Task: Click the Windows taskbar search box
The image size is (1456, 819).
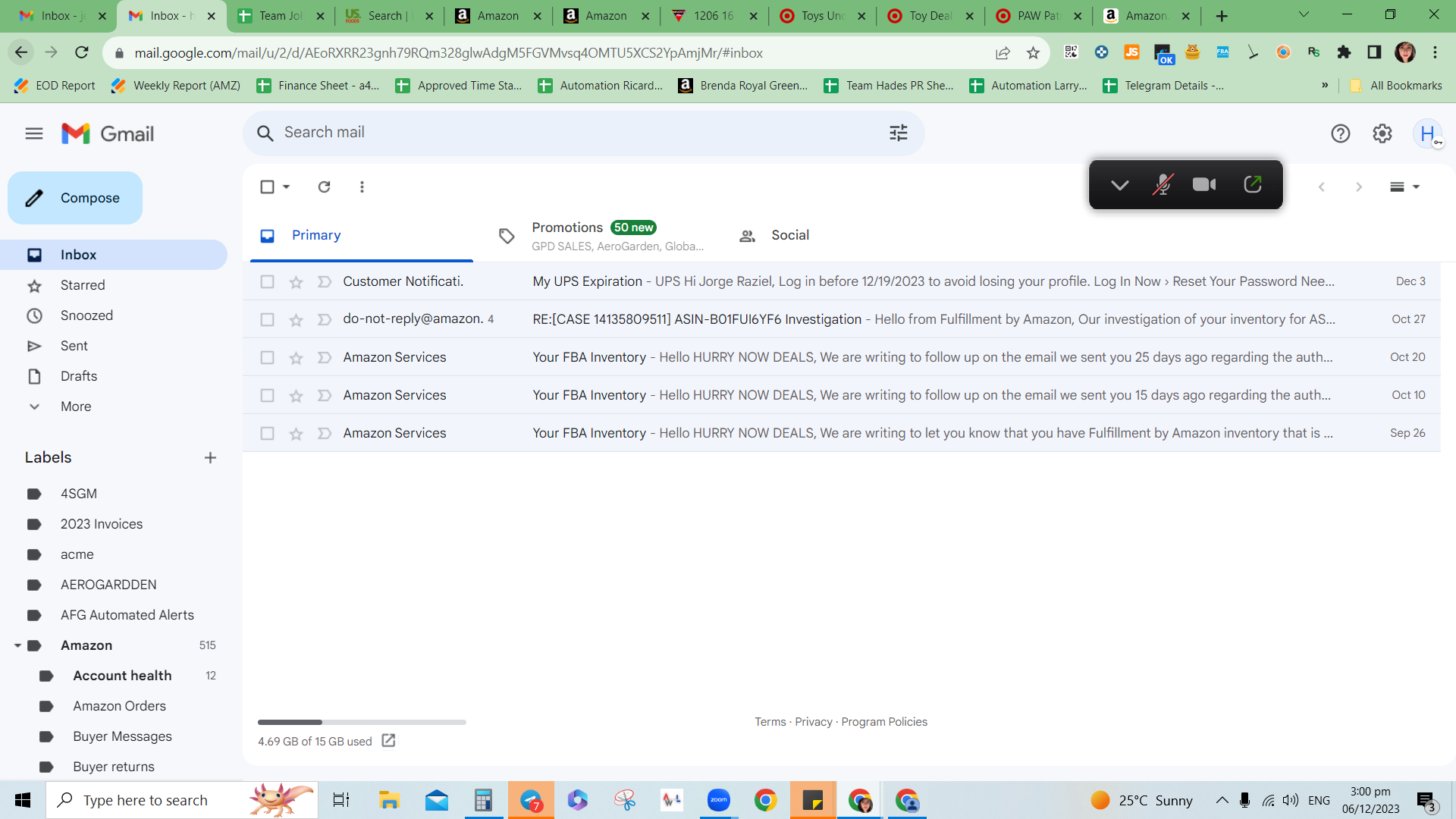Action: pyautogui.click(x=182, y=800)
